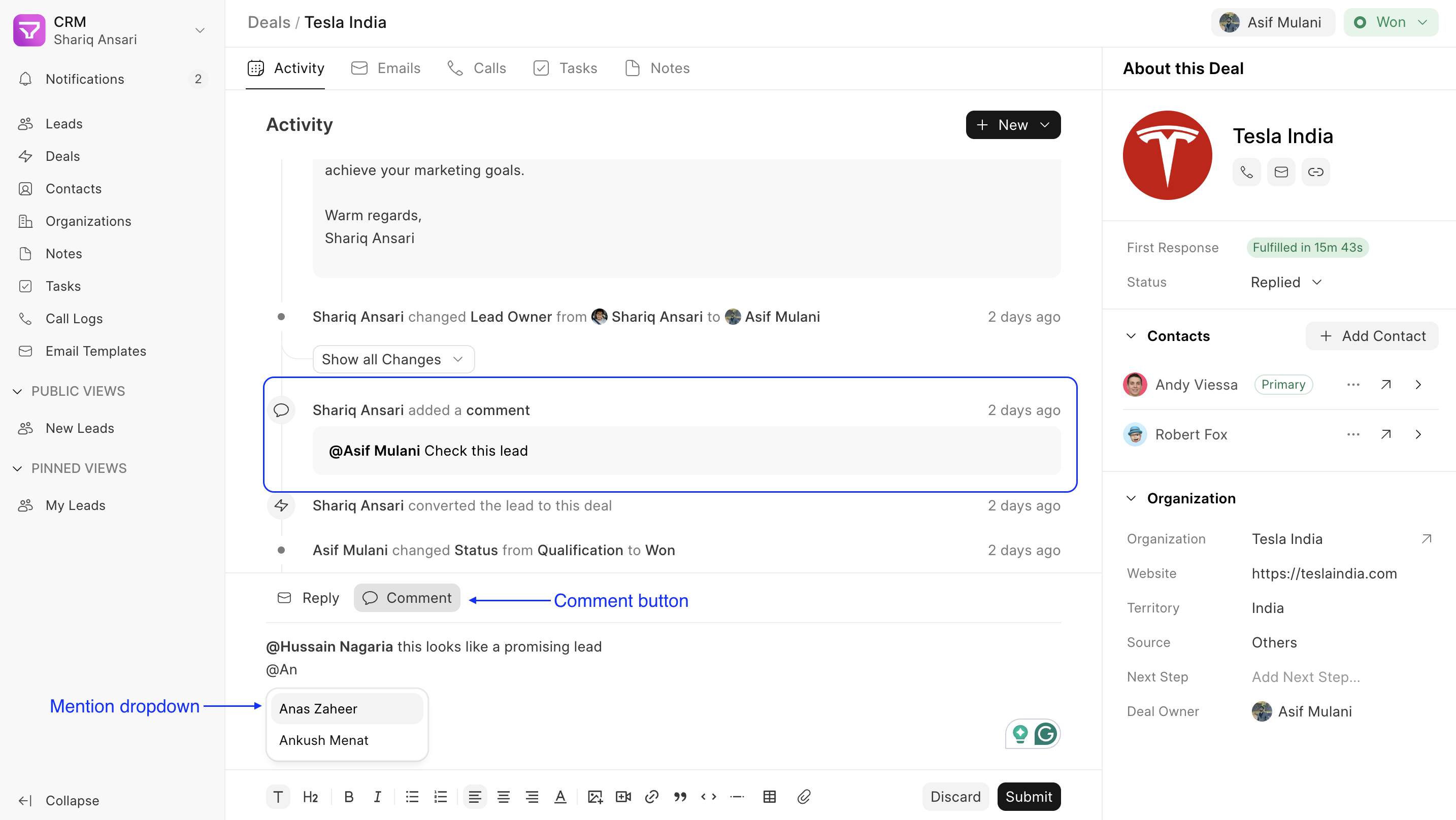Viewport: 1456px width, 820px height.
Task: Open the My Leads pinned view
Action: pyautogui.click(x=113, y=505)
